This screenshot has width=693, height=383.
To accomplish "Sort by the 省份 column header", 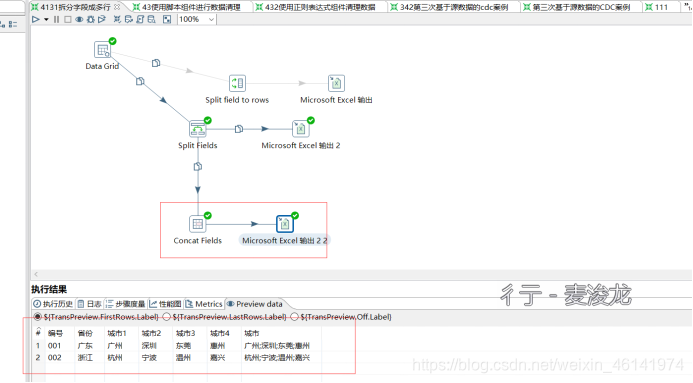I will point(85,333).
